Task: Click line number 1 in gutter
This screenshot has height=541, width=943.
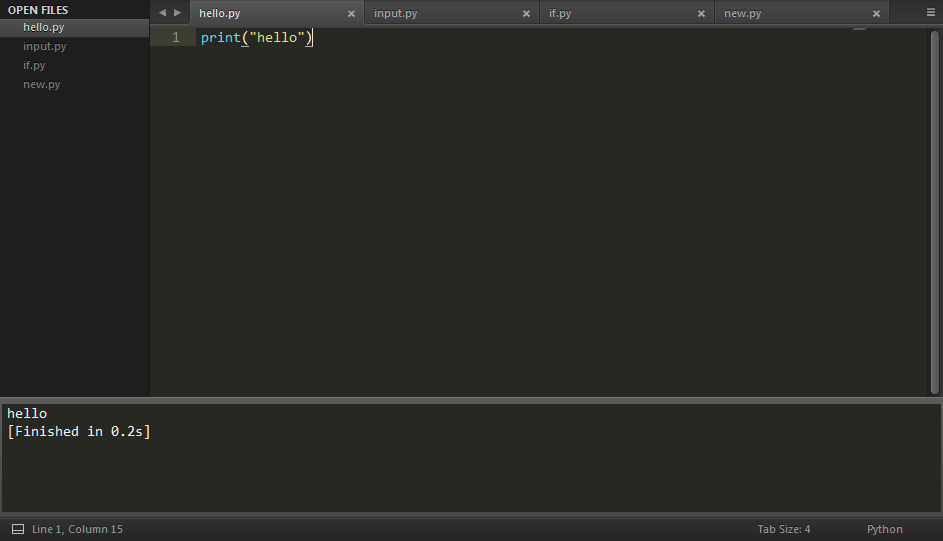Action: (x=176, y=38)
